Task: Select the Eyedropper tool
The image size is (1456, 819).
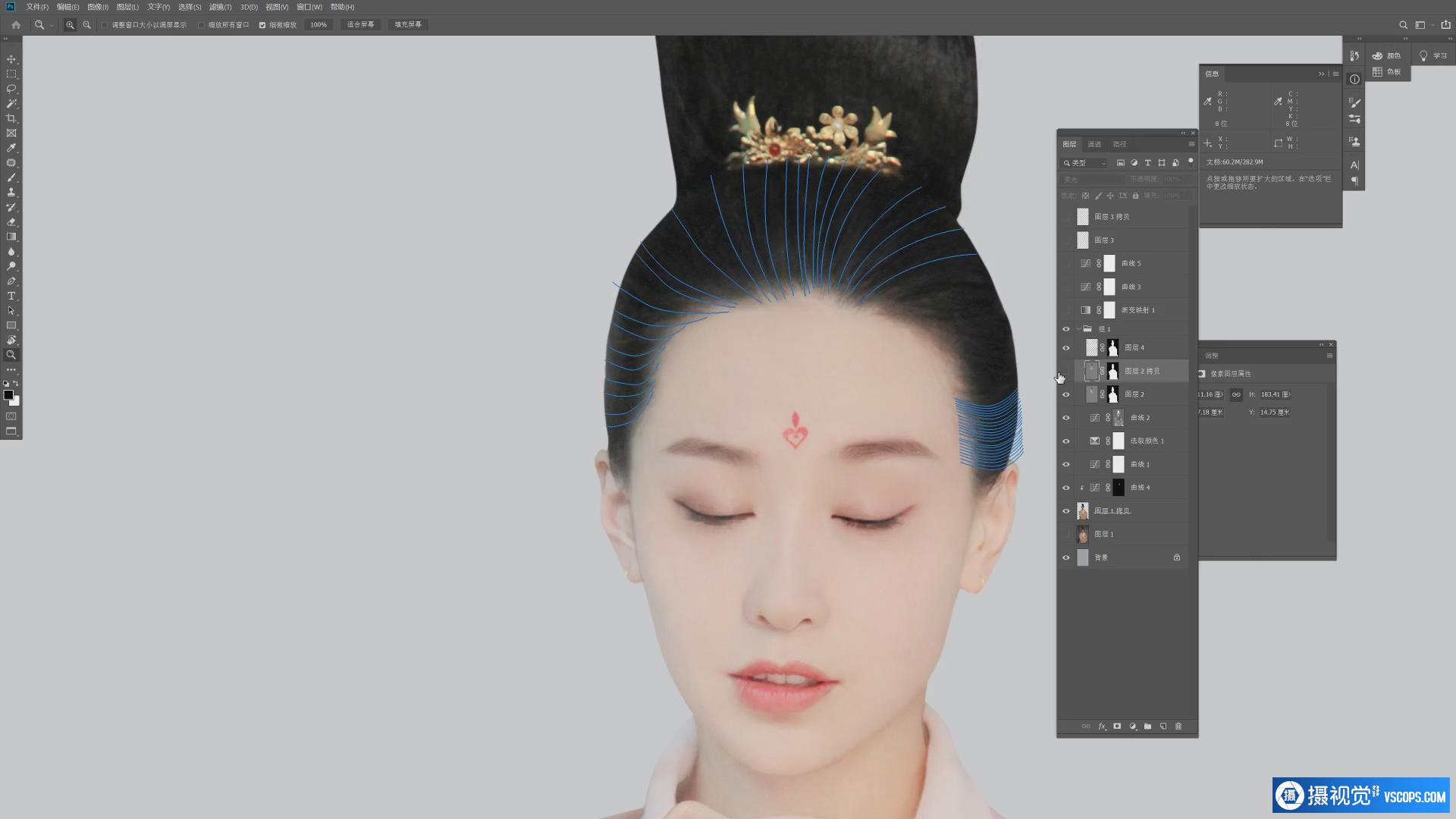Action: [x=11, y=148]
